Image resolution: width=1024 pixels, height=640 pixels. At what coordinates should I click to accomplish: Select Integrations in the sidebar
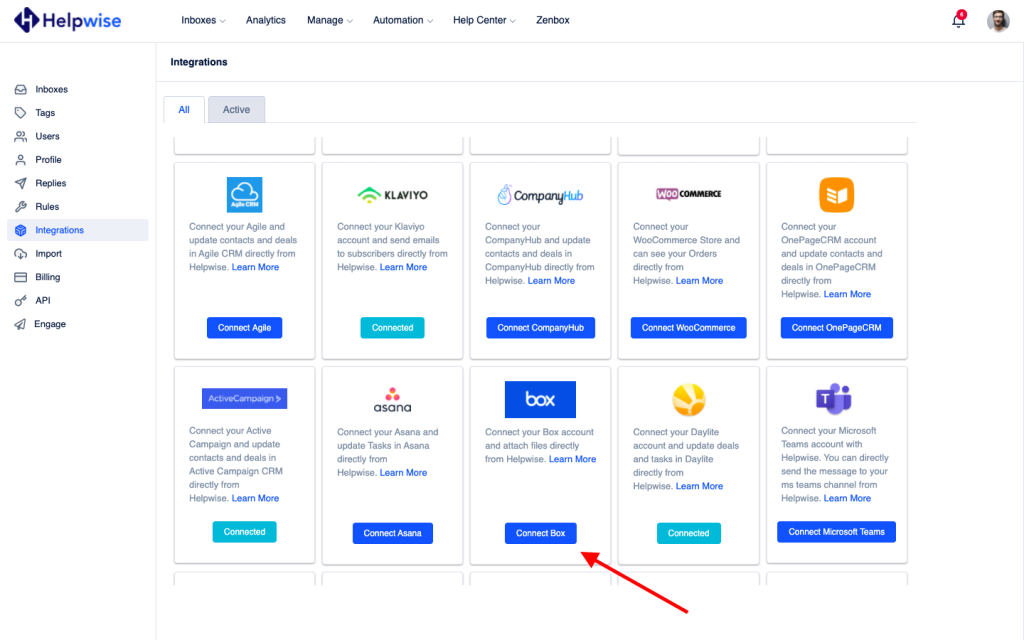[x=78, y=231]
